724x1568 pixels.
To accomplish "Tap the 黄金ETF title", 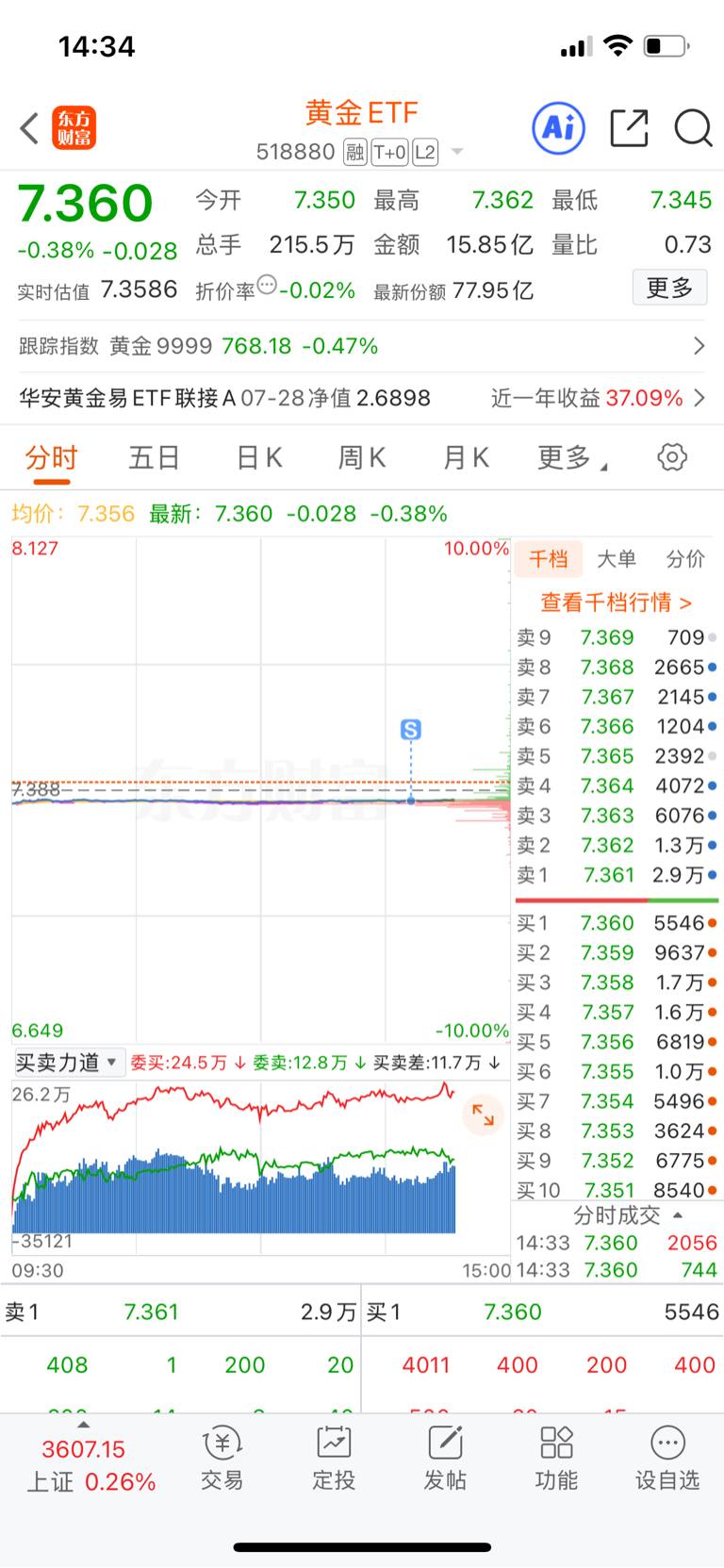I will pos(362,113).
